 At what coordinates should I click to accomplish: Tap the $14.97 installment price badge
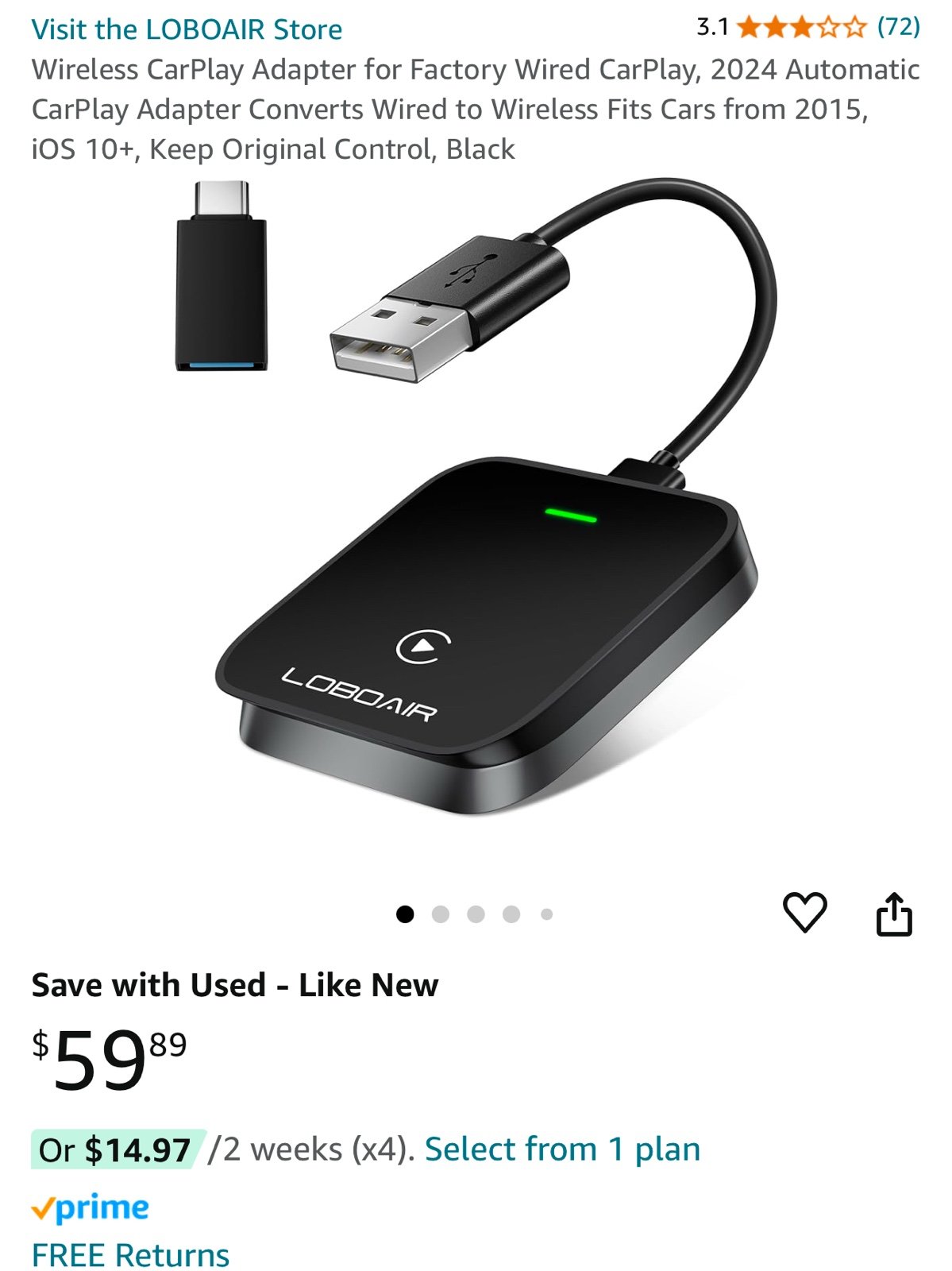point(118,1149)
